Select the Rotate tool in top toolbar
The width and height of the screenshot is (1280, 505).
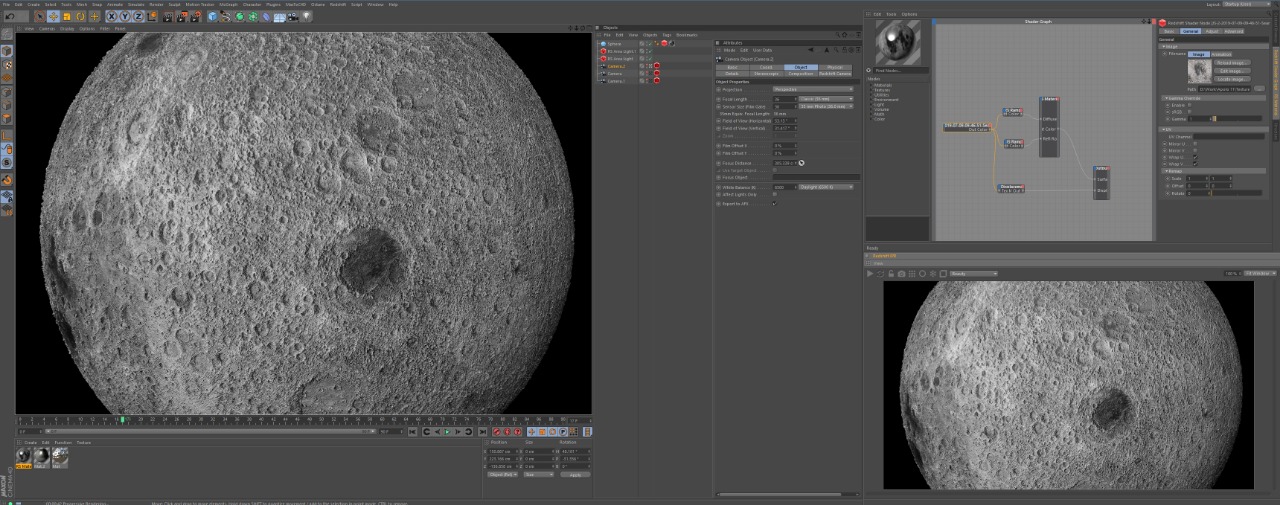coord(81,17)
